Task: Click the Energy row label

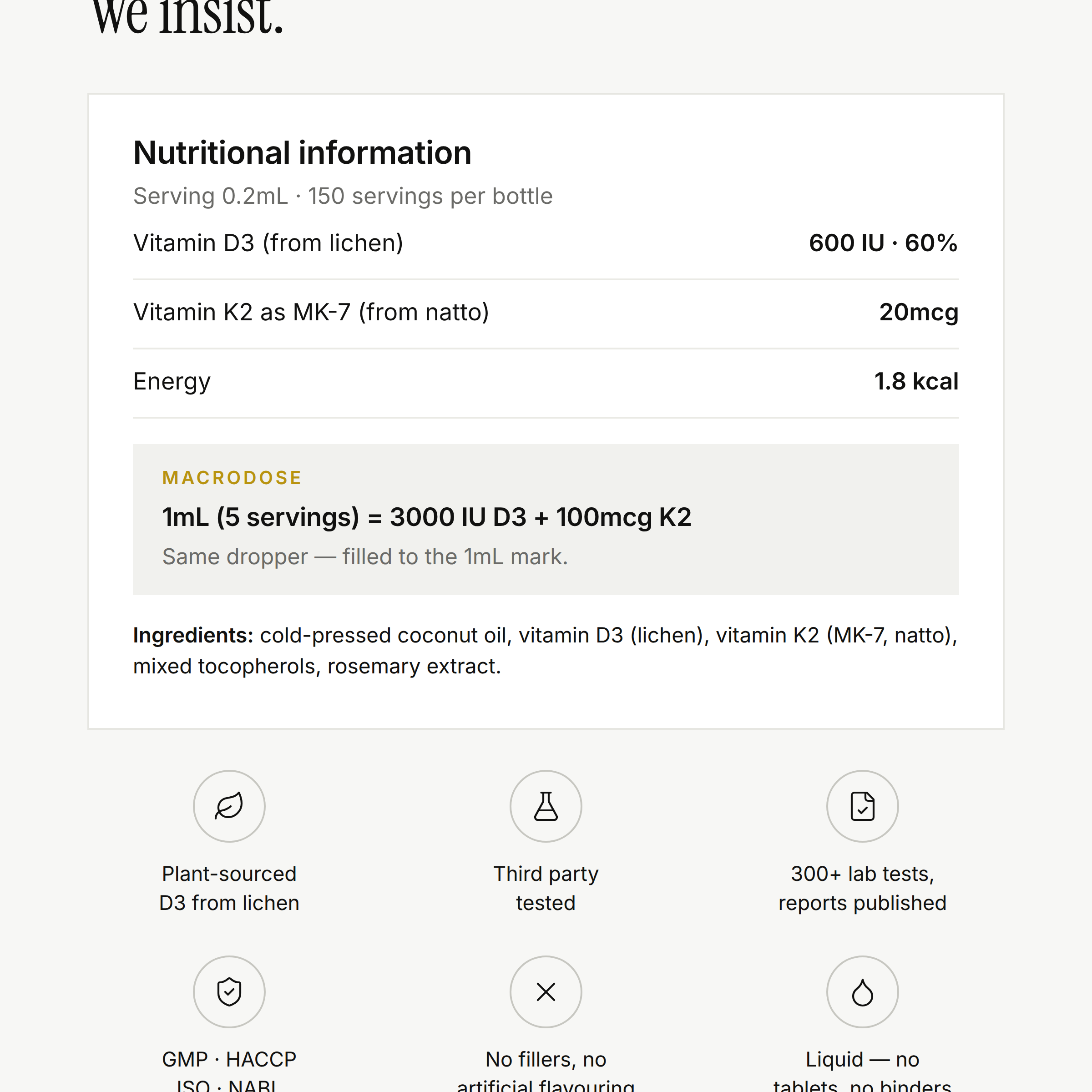Action: coord(172,382)
